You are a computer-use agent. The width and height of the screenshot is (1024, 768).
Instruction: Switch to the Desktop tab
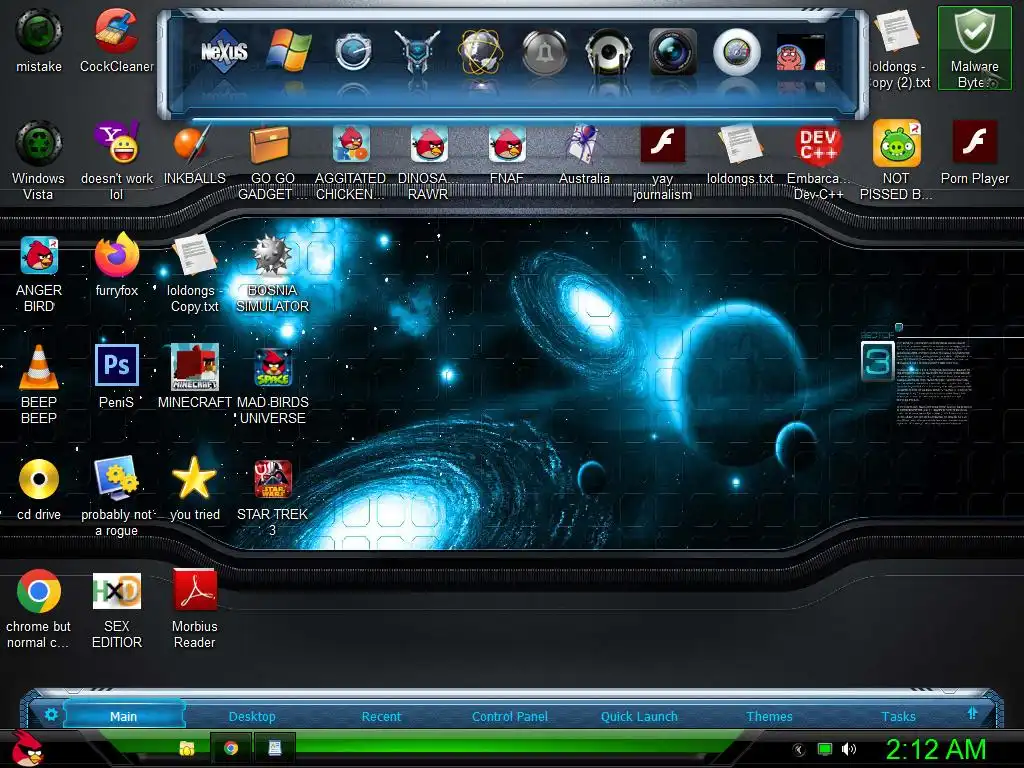click(252, 716)
